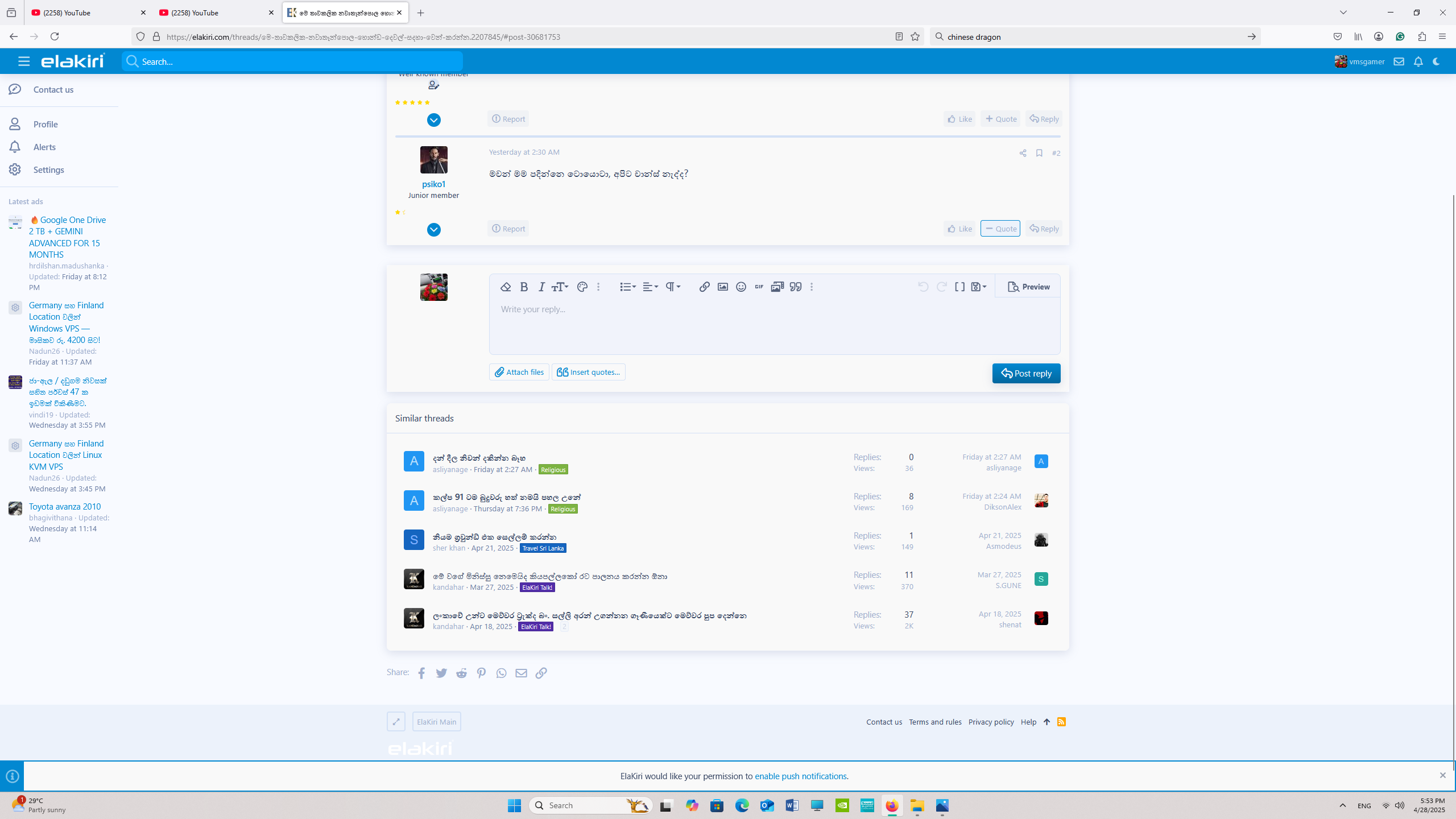This screenshot has height=819, width=1456.
Task: Open the font size dropdown in editor
Action: 560,287
